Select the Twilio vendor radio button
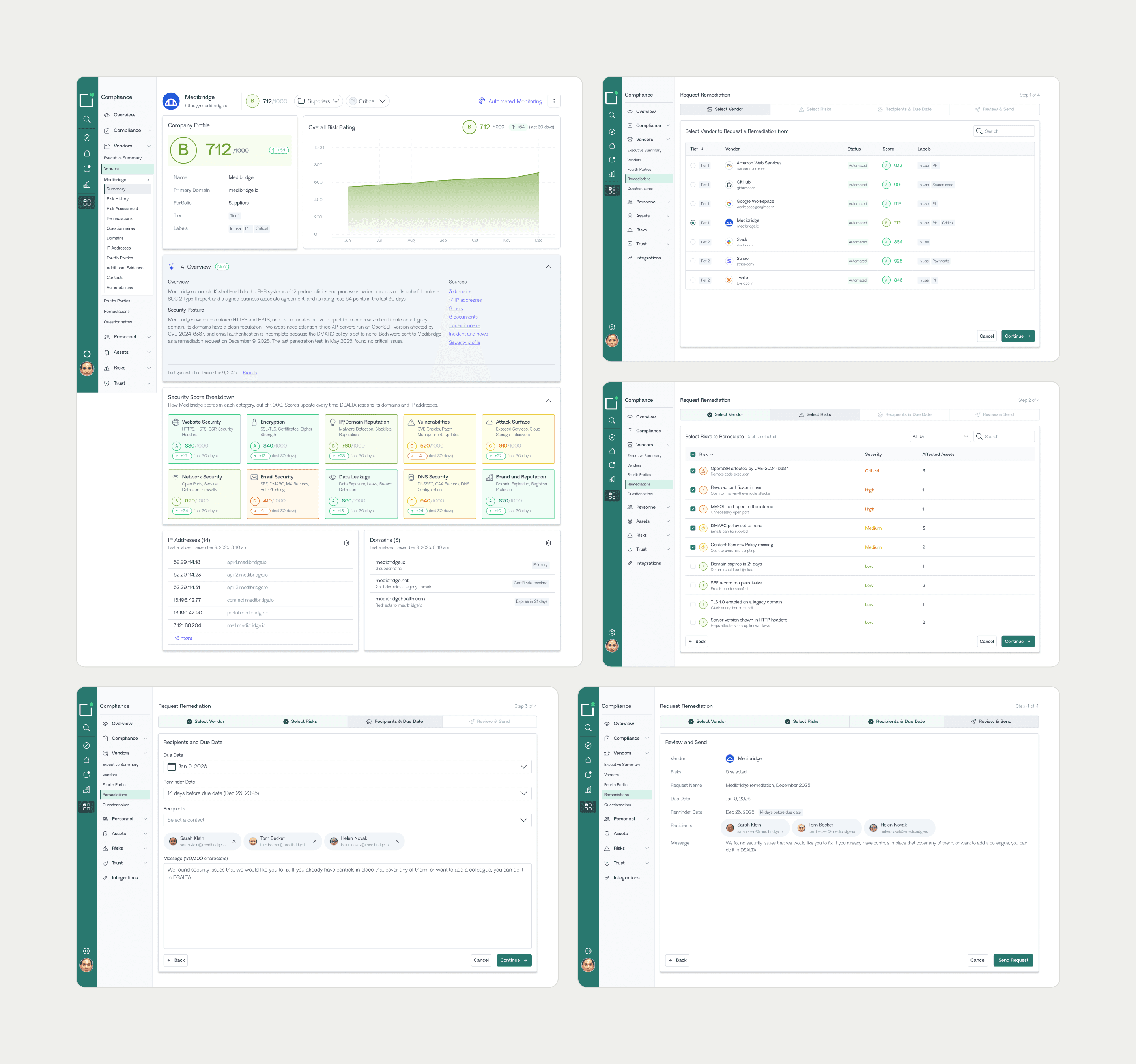Viewport: 1136px width, 1064px height. [x=693, y=280]
